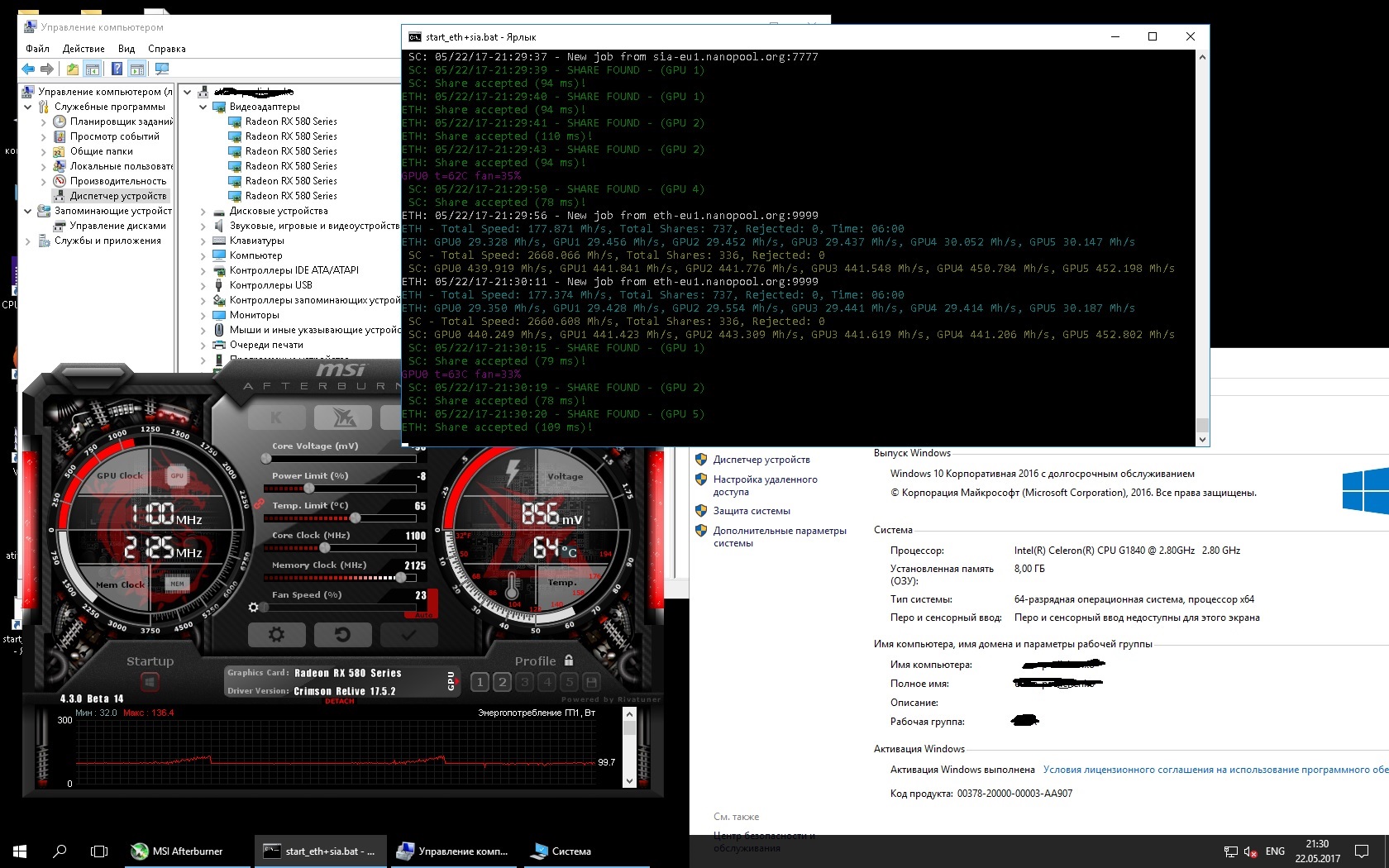
Task: Collapse the Видеоадаптеры device category
Action: pos(203,107)
